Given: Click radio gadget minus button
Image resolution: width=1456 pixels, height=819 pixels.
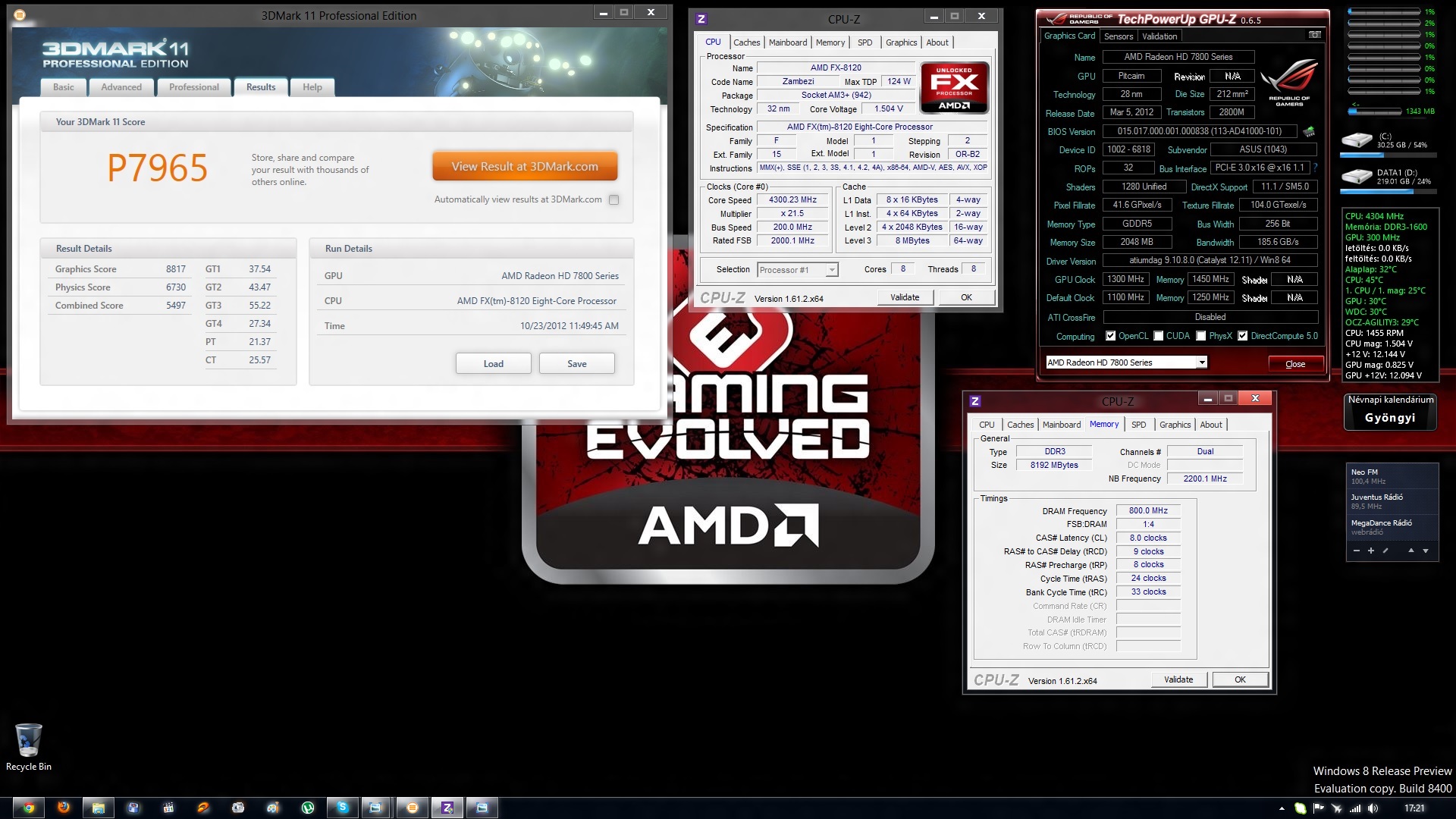Looking at the screenshot, I should point(1357,551).
